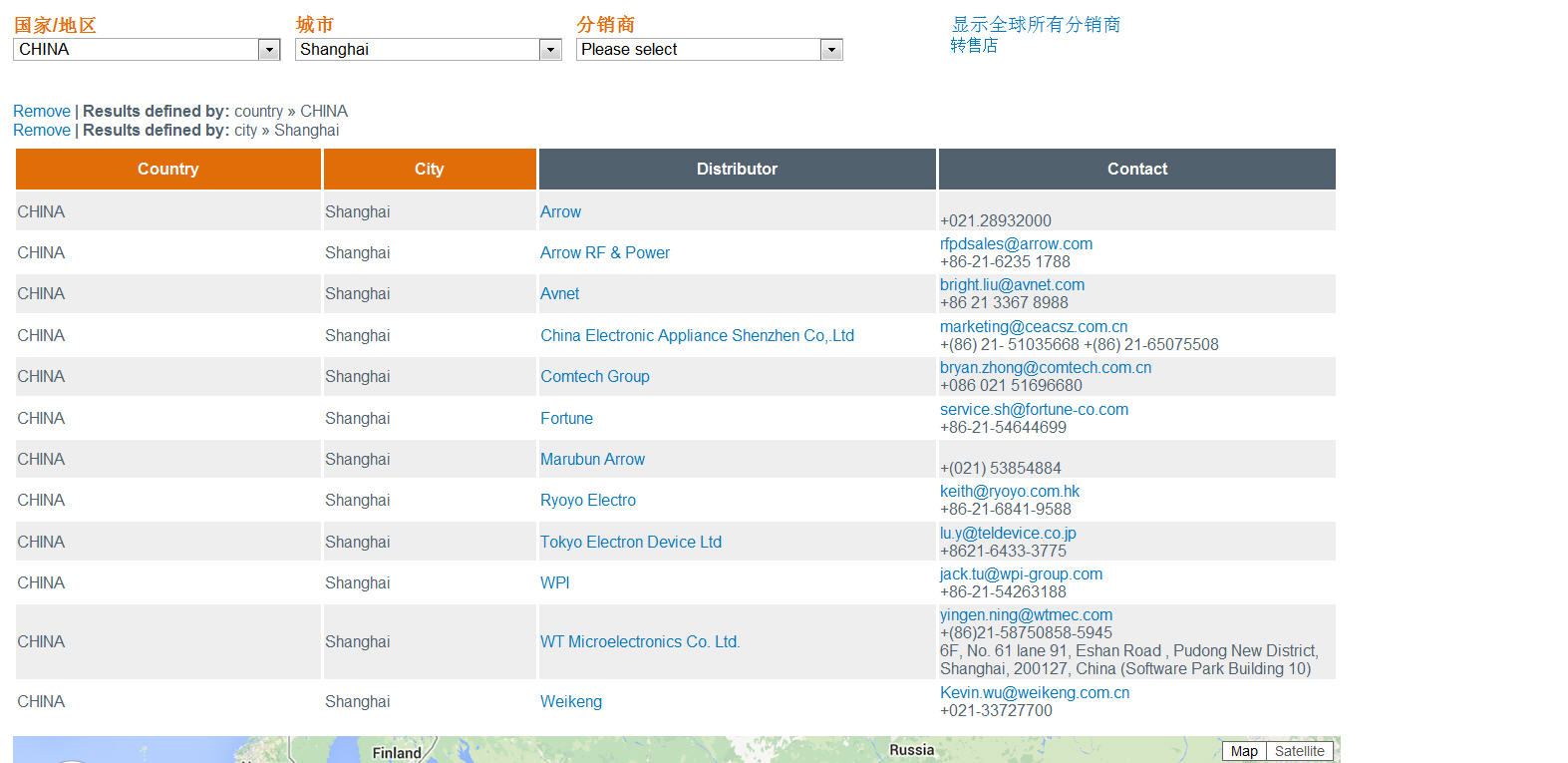Open the Fortune distributor link
The width and height of the screenshot is (1568, 763).
click(x=566, y=418)
